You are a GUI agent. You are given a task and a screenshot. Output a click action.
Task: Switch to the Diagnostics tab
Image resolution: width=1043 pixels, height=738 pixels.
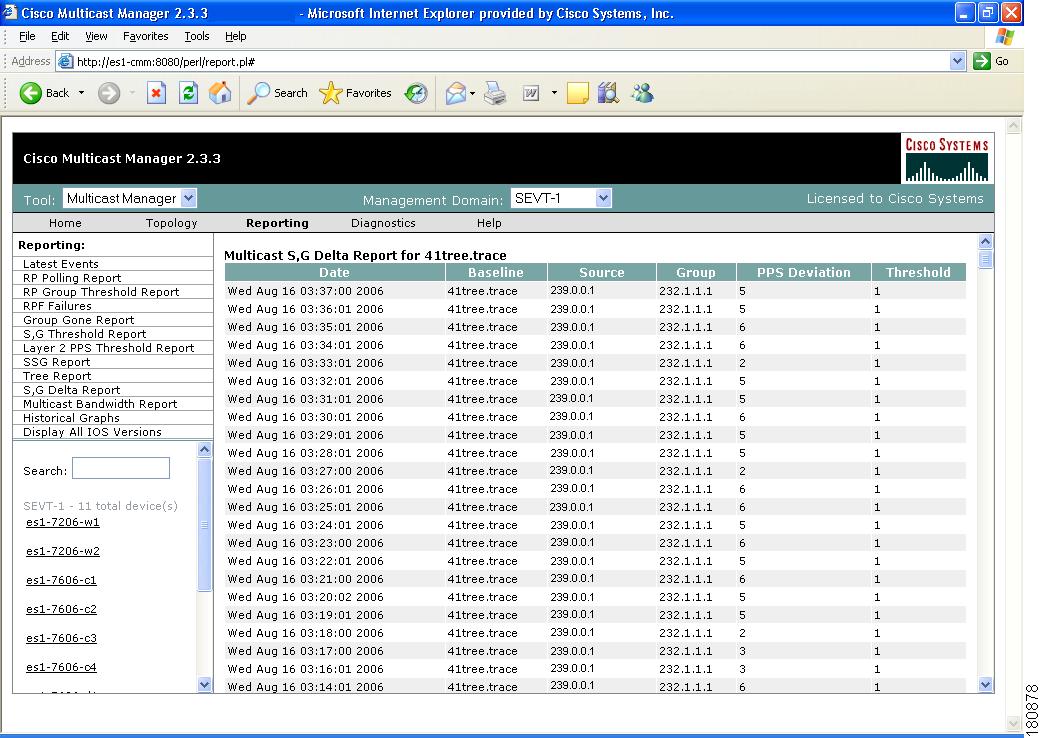(383, 223)
